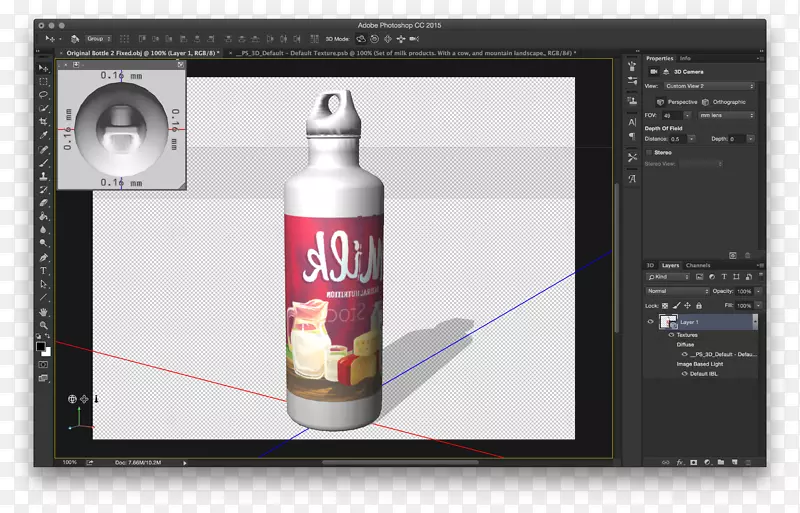Switch to the Properties tab
Image resolution: width=800 pixels, height=513 pixels.
(x=659, y=58)
